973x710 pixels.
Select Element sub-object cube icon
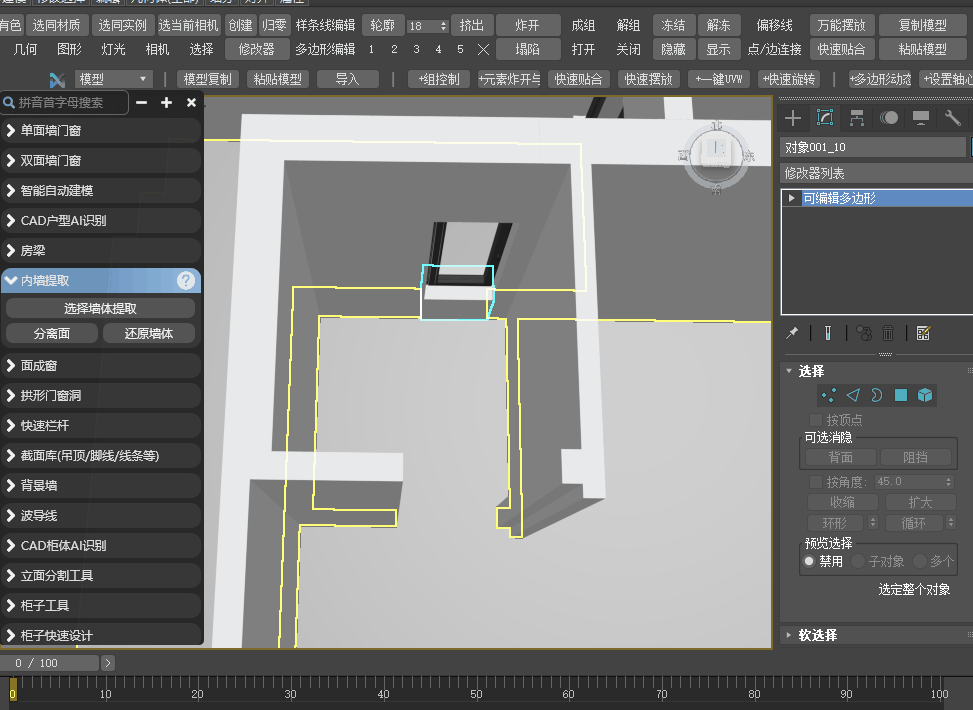925,395
